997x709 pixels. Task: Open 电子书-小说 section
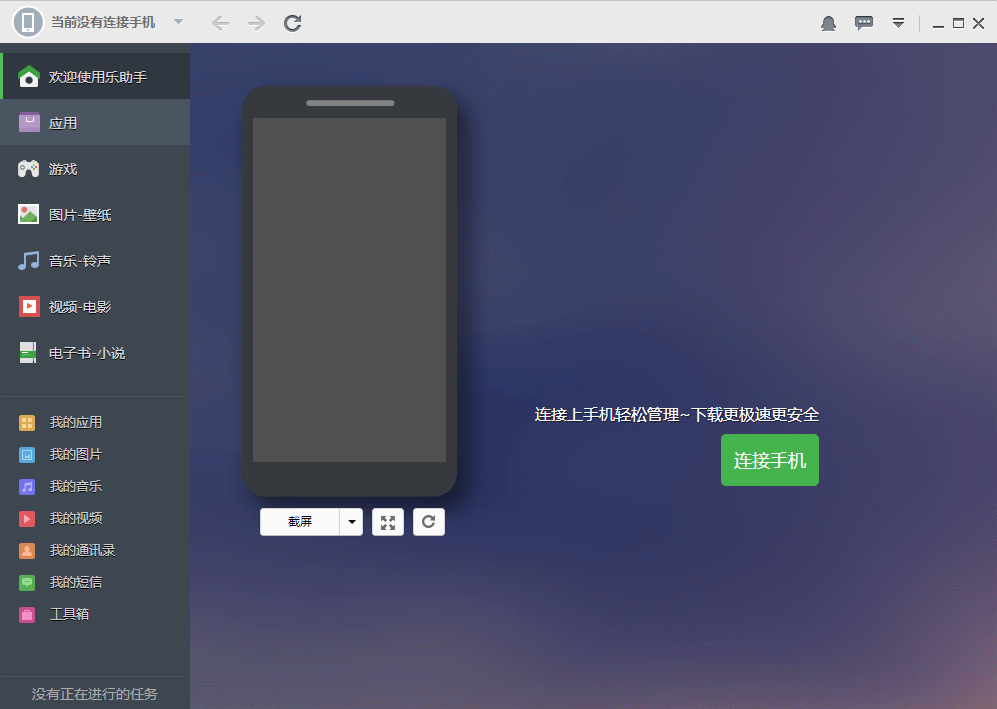(95, 352)
